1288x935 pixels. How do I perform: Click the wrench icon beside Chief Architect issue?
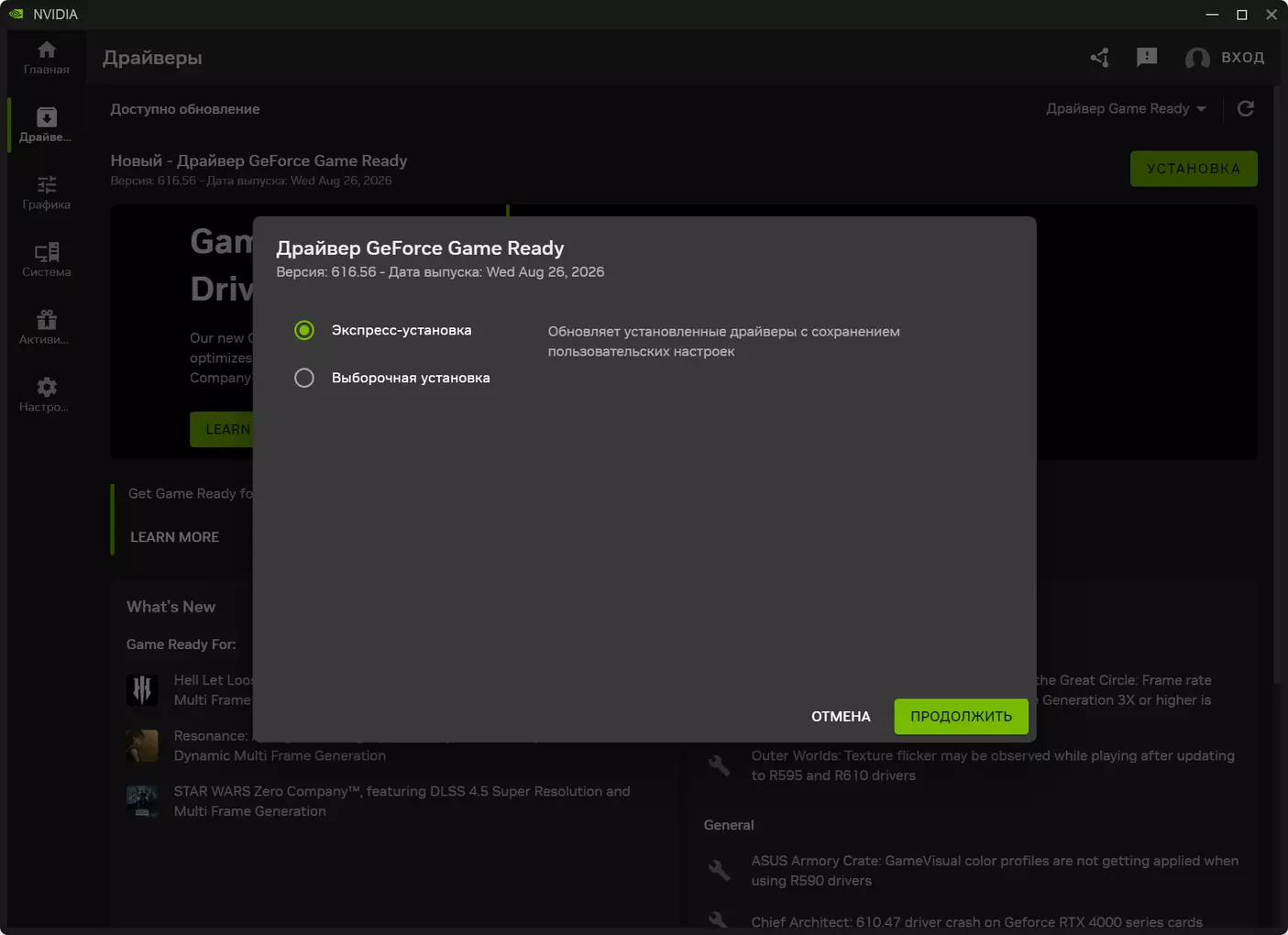tap(719, 921)
